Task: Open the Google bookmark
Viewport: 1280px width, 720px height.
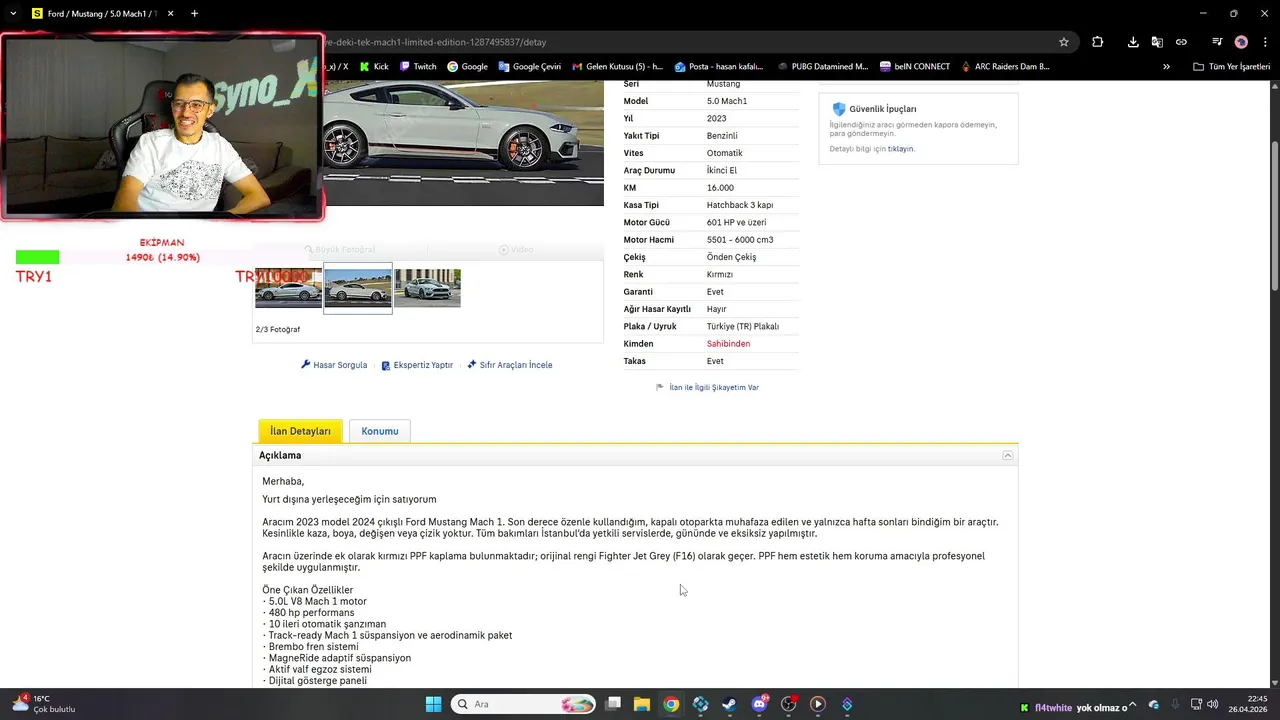Action: click(x=467, y=67)
